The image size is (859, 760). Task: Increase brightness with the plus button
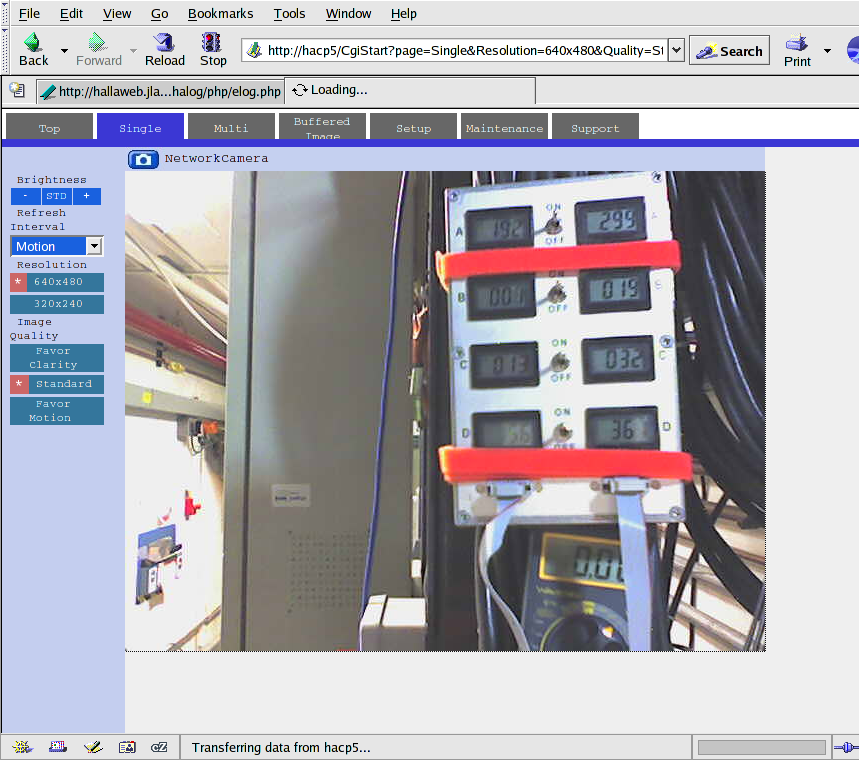tap(87, 196)
